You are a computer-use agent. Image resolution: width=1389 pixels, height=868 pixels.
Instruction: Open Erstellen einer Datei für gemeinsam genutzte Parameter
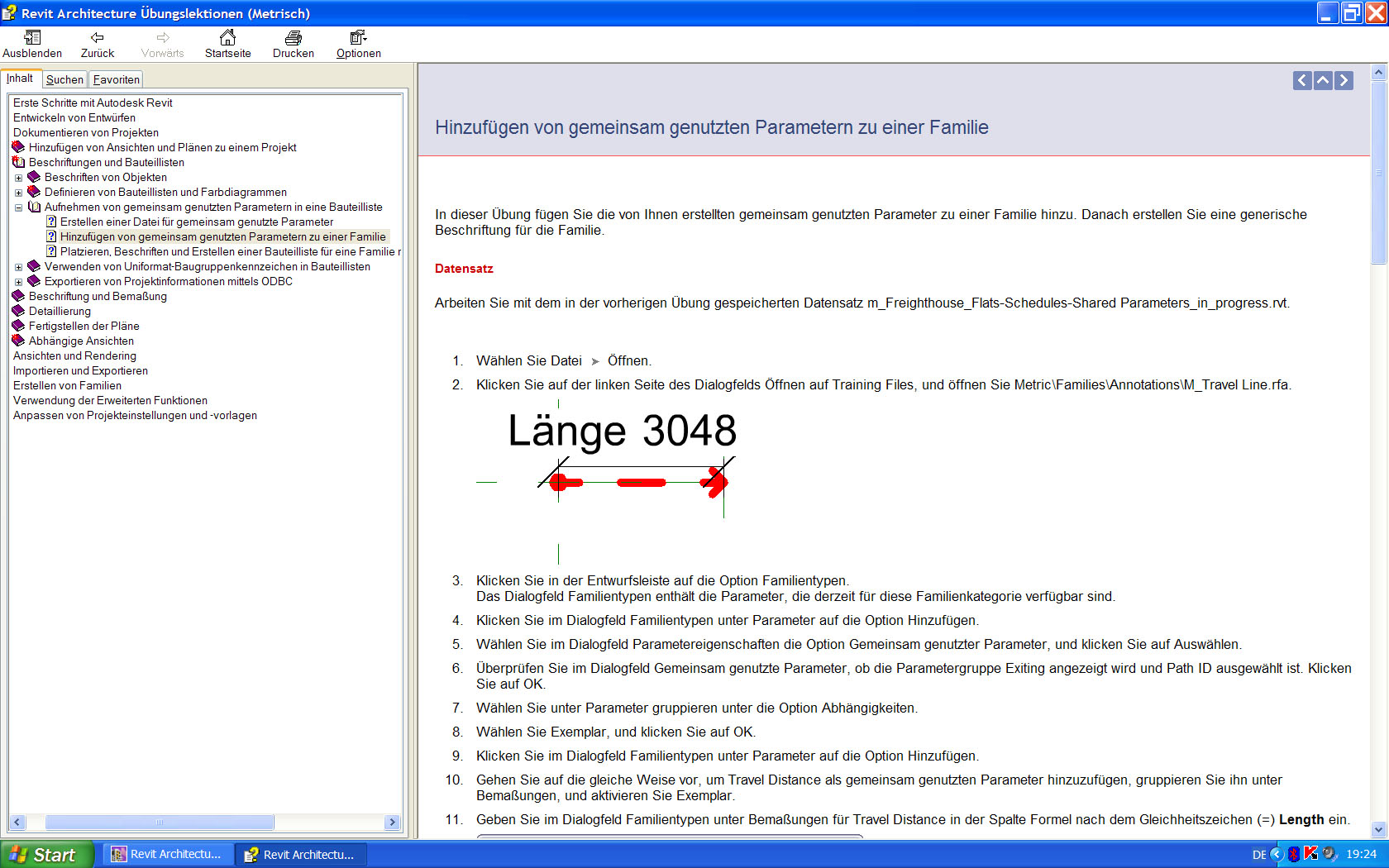pyautogui.click(x=197, y=222)
